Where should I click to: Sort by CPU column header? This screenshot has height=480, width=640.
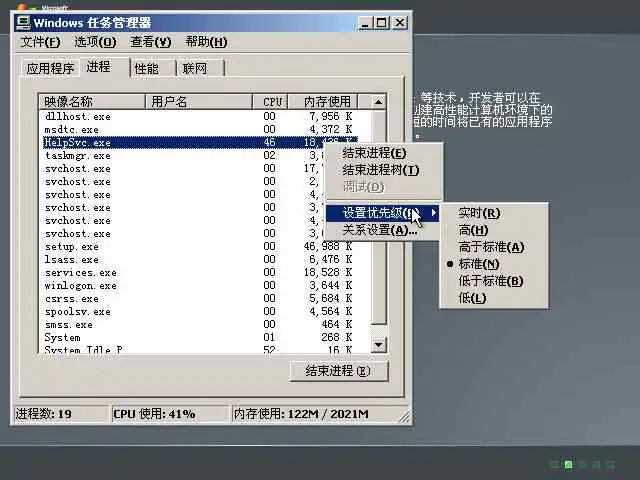pos(270,101)
